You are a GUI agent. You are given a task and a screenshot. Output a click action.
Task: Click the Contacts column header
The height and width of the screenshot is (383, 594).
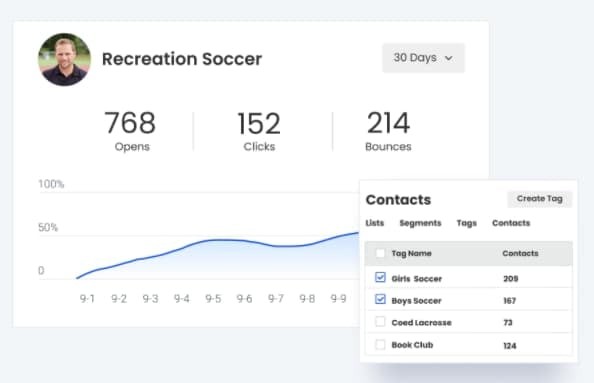(x=520, y=253)
